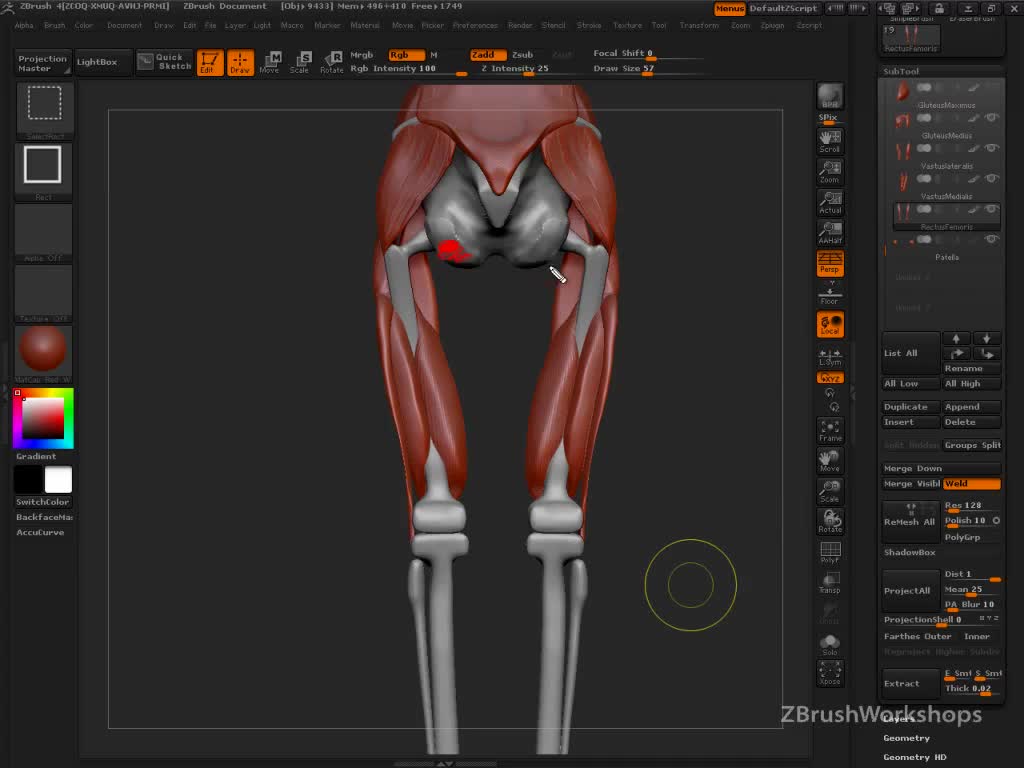Toggle PolyF polyframe display

(x=830, y=552)
